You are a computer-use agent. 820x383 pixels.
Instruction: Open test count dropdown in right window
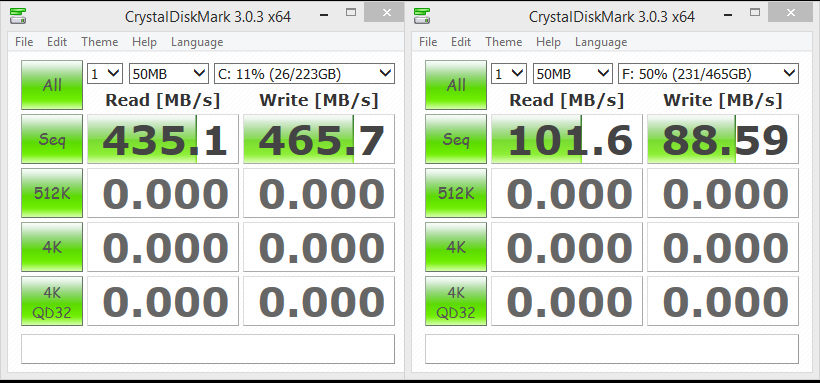click(x=509, y=74)
